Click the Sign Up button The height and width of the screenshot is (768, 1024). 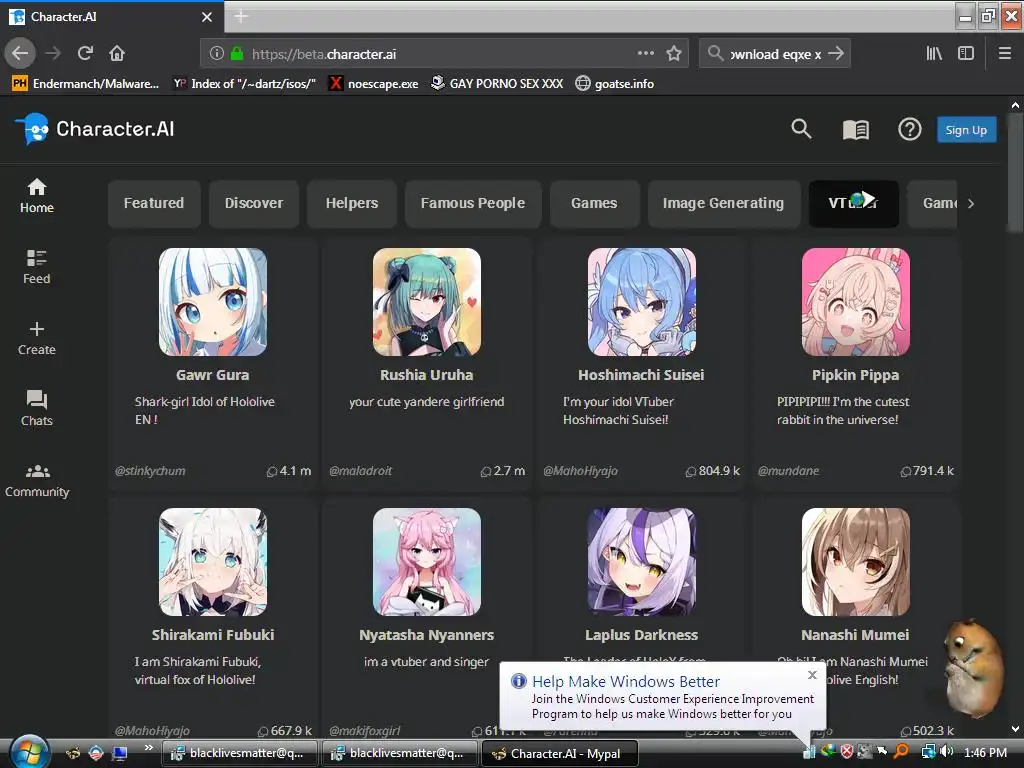tap(966, 130)
